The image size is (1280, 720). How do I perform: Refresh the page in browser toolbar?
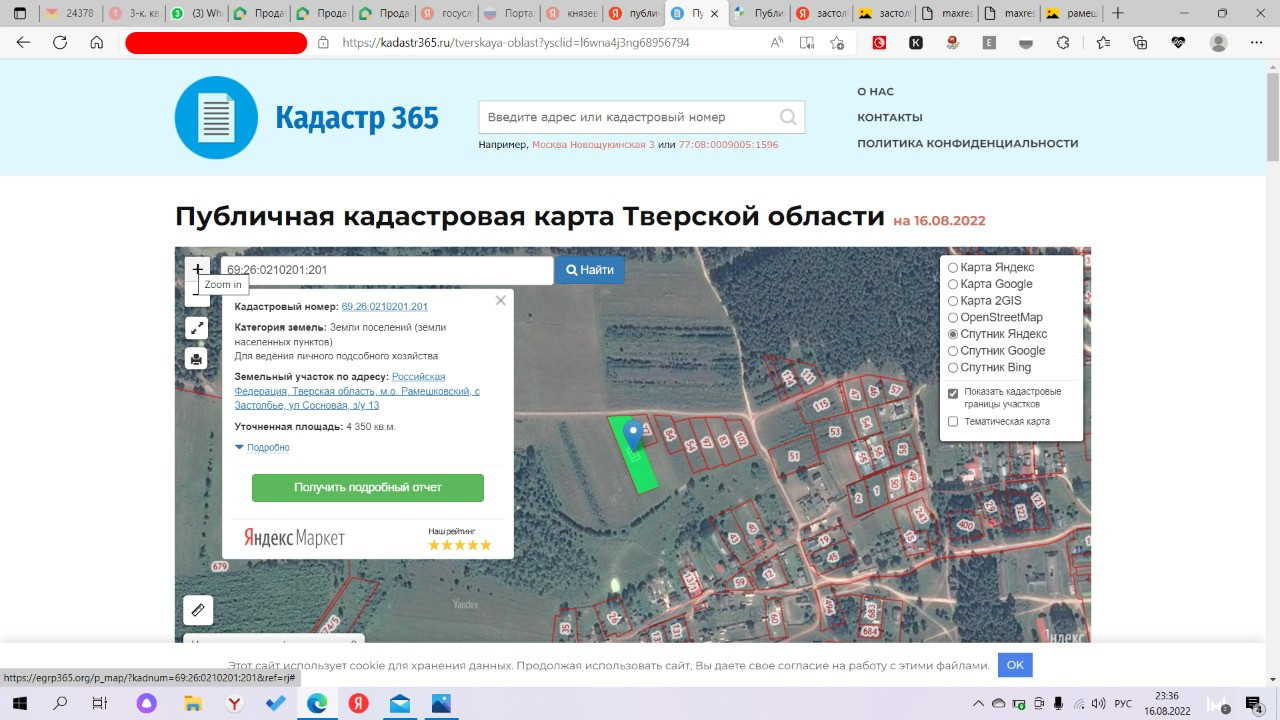point(60,43)
